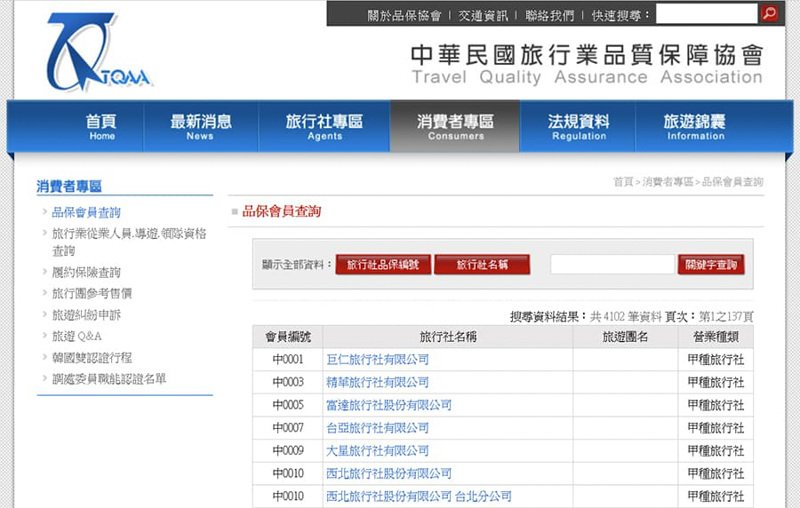Open 巨仁旅行社有限公司 company link
The image size is (800, 508).
point(377,359)
